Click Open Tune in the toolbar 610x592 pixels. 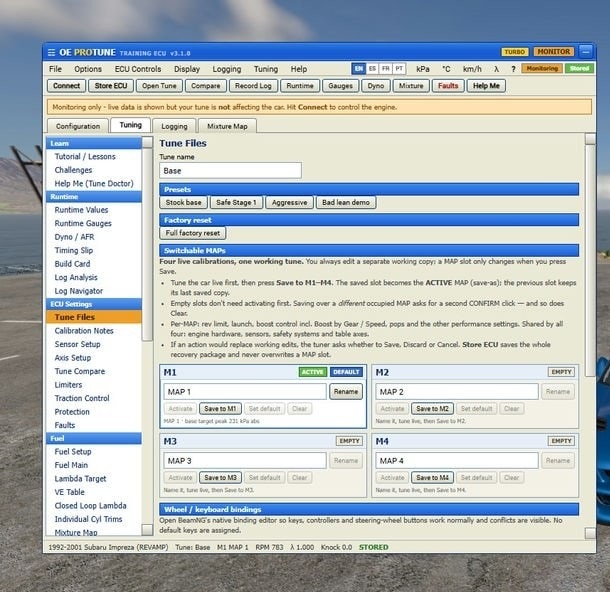(159, 86)
